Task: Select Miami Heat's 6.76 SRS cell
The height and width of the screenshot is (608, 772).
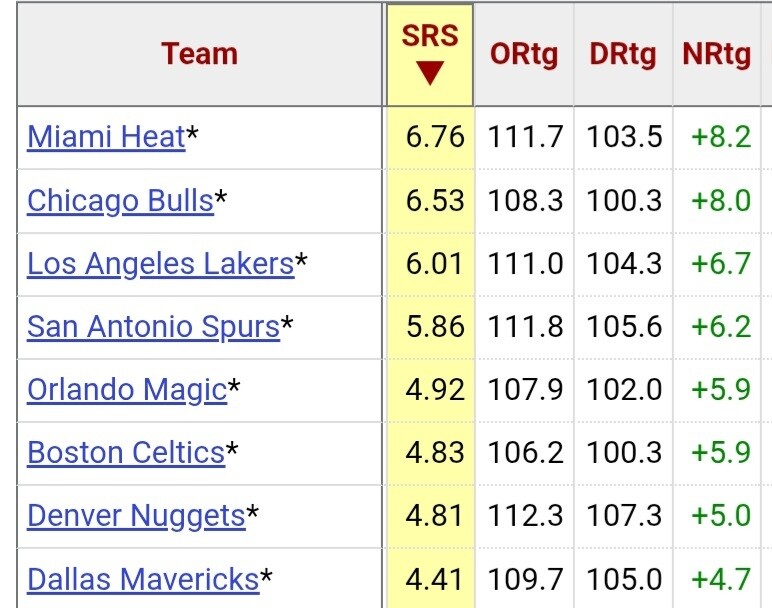Action: (435, 137)
